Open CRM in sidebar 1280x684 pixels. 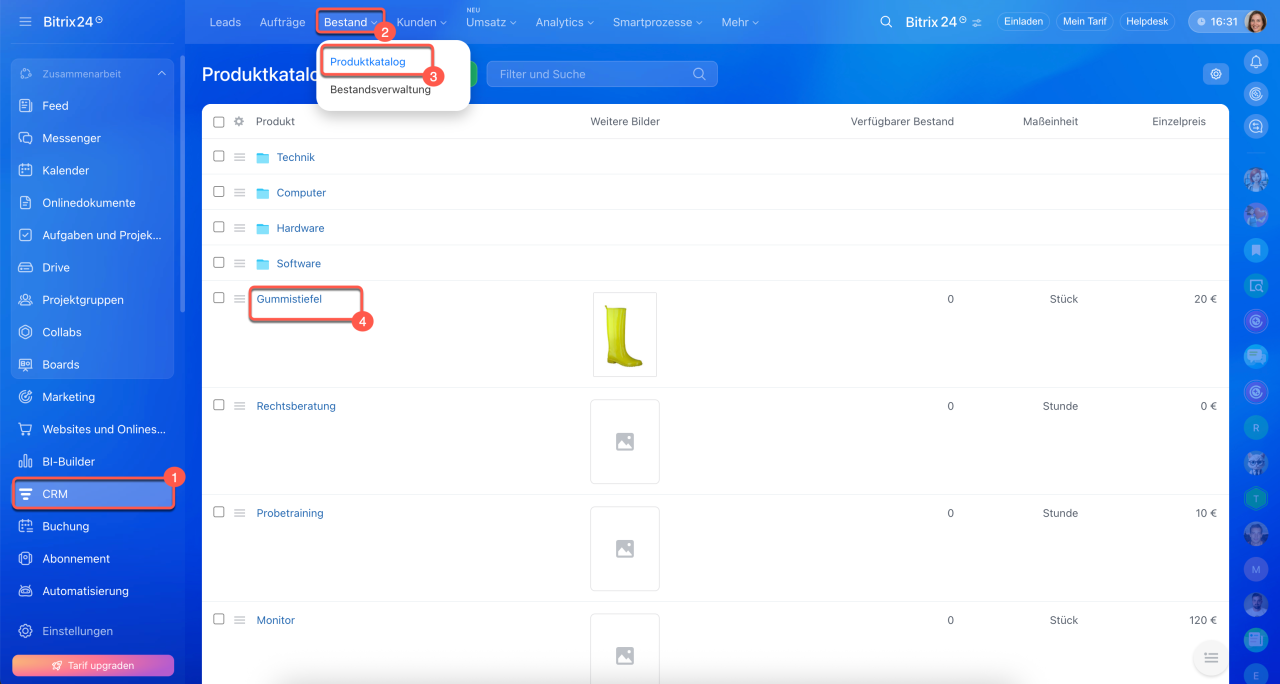pyautogui.click(x=92, y=494)
